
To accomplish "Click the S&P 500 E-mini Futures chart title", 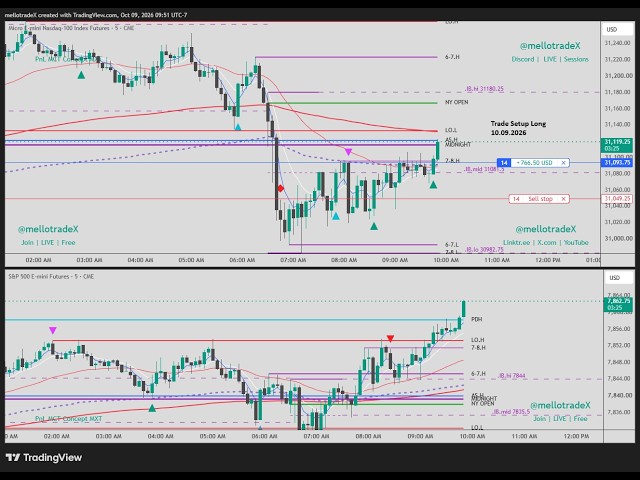I will [51, 276].
